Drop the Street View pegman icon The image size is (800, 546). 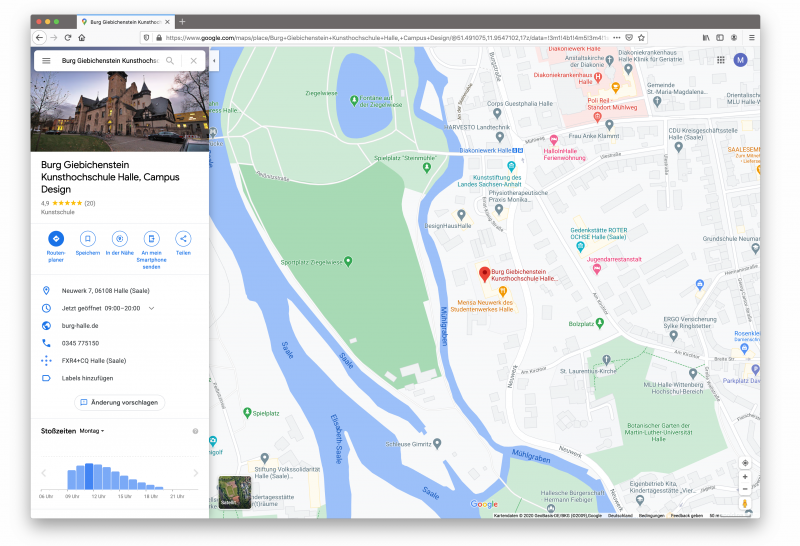coord(745,503)
